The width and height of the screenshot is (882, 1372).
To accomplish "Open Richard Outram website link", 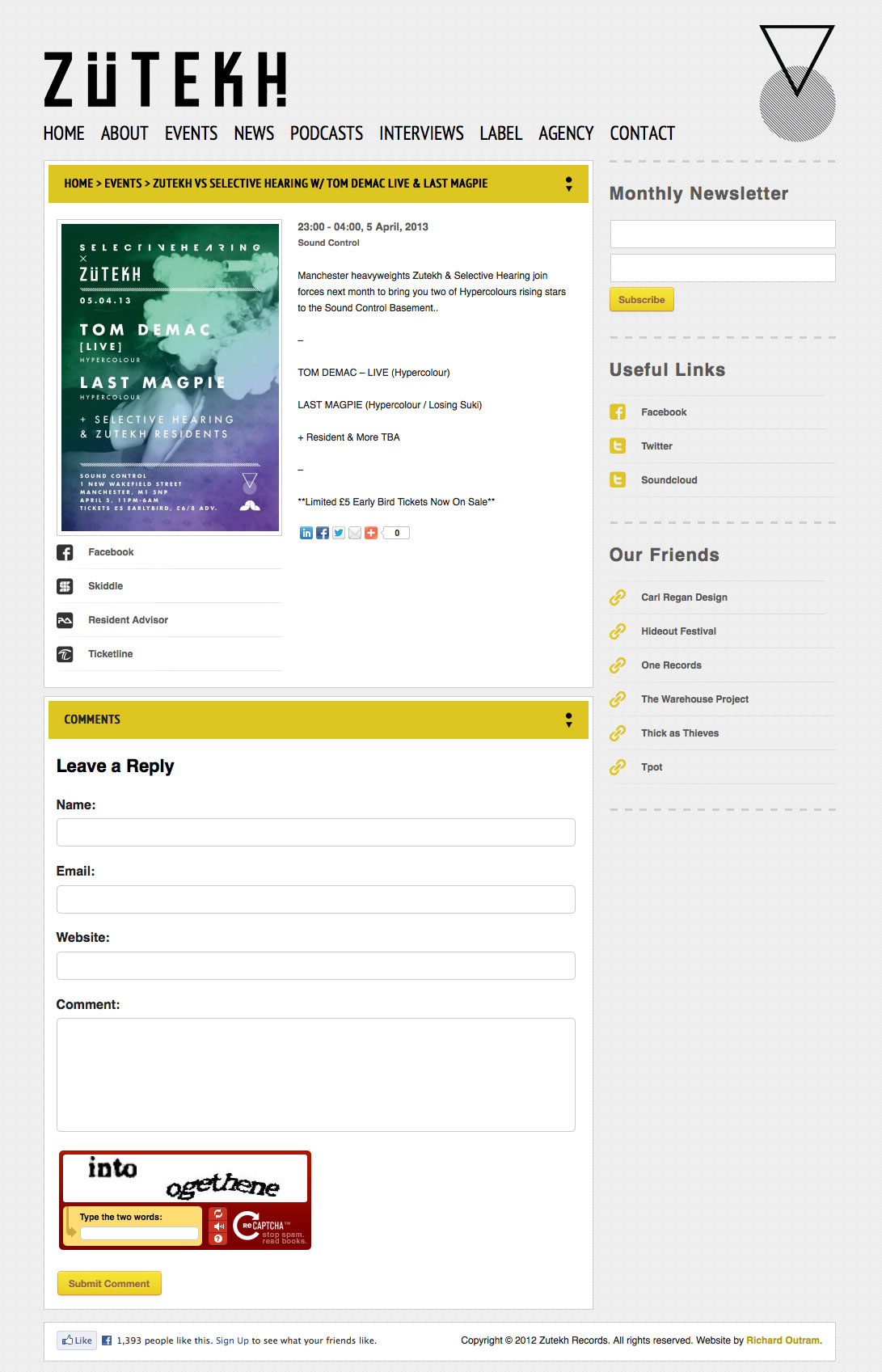I will [783, 1340].
